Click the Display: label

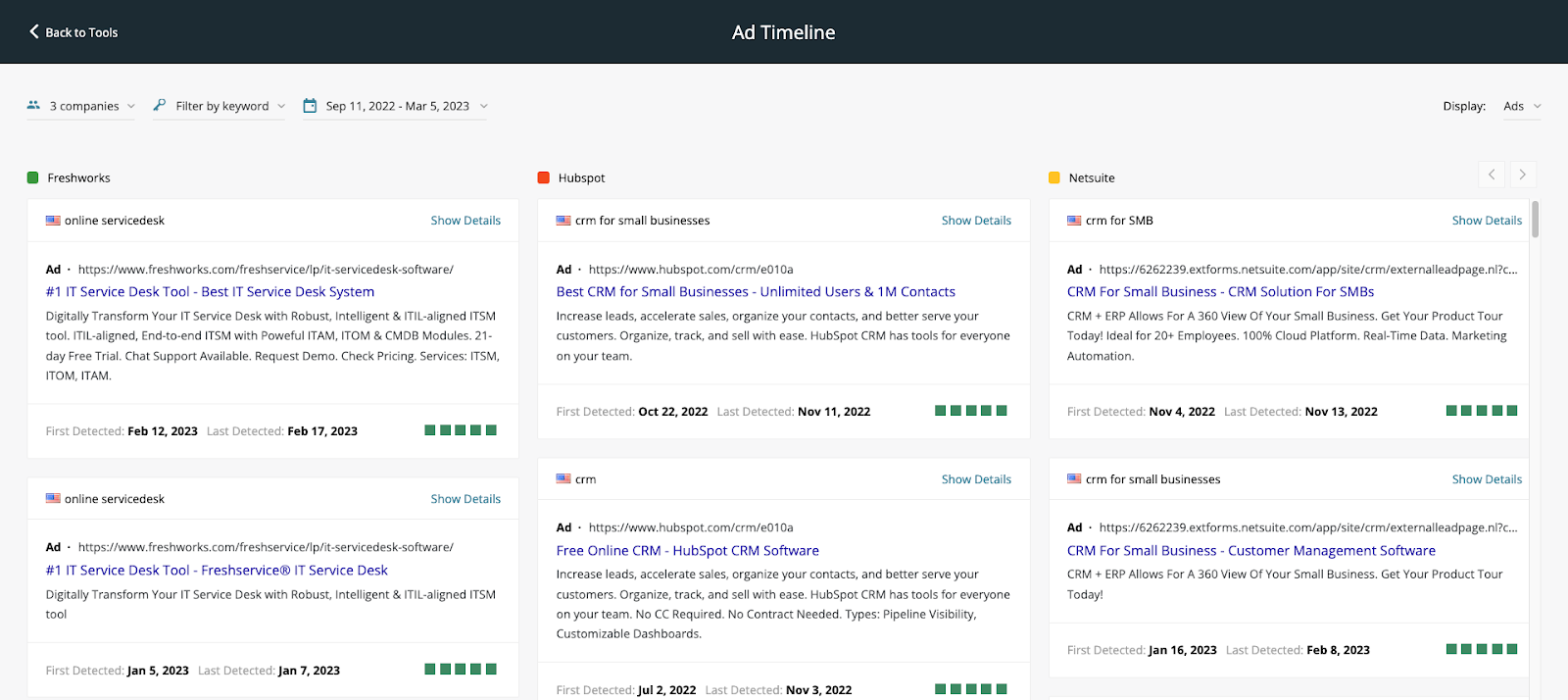(1464, 106)
